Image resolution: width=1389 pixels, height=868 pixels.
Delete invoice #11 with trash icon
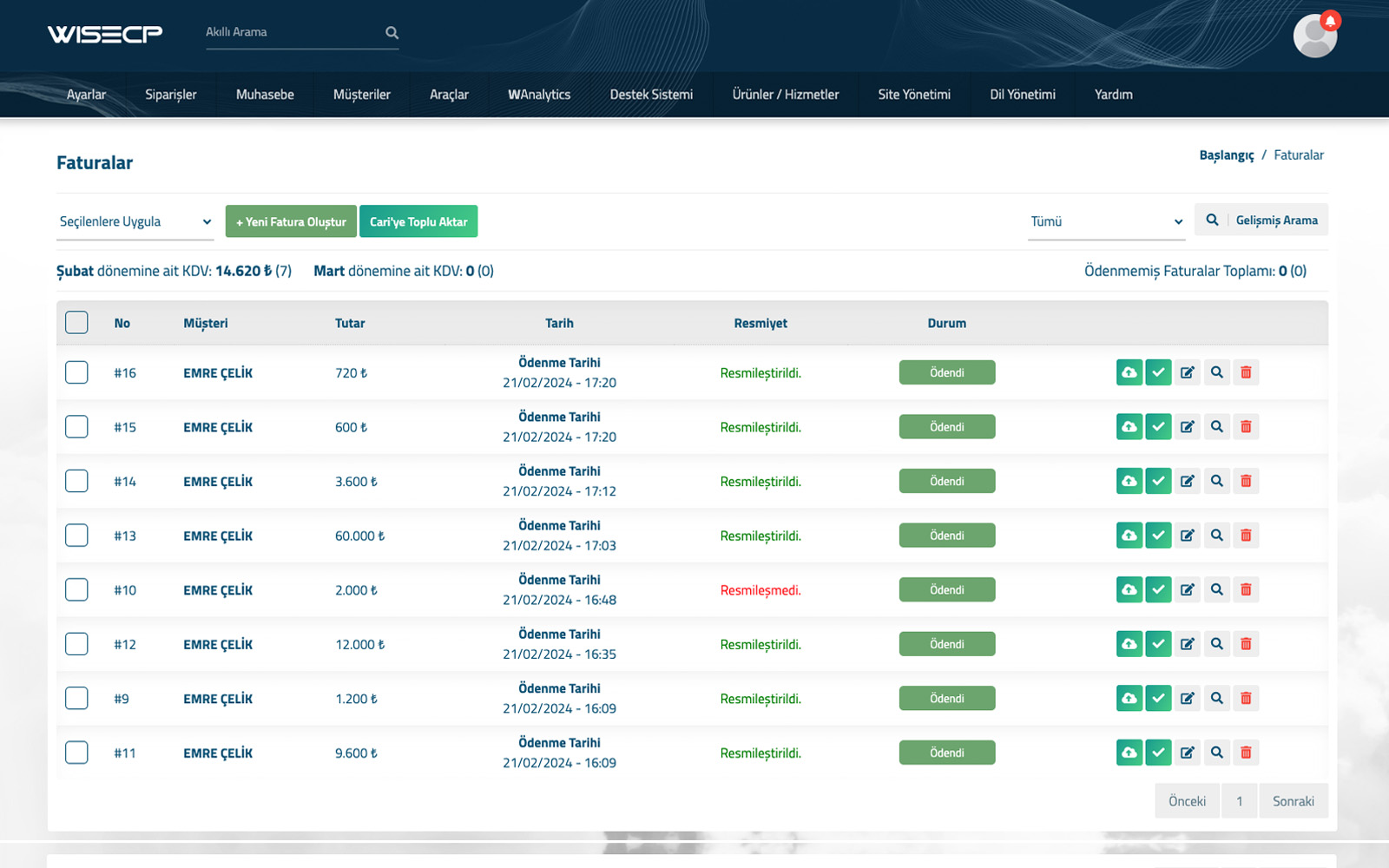1246,753
